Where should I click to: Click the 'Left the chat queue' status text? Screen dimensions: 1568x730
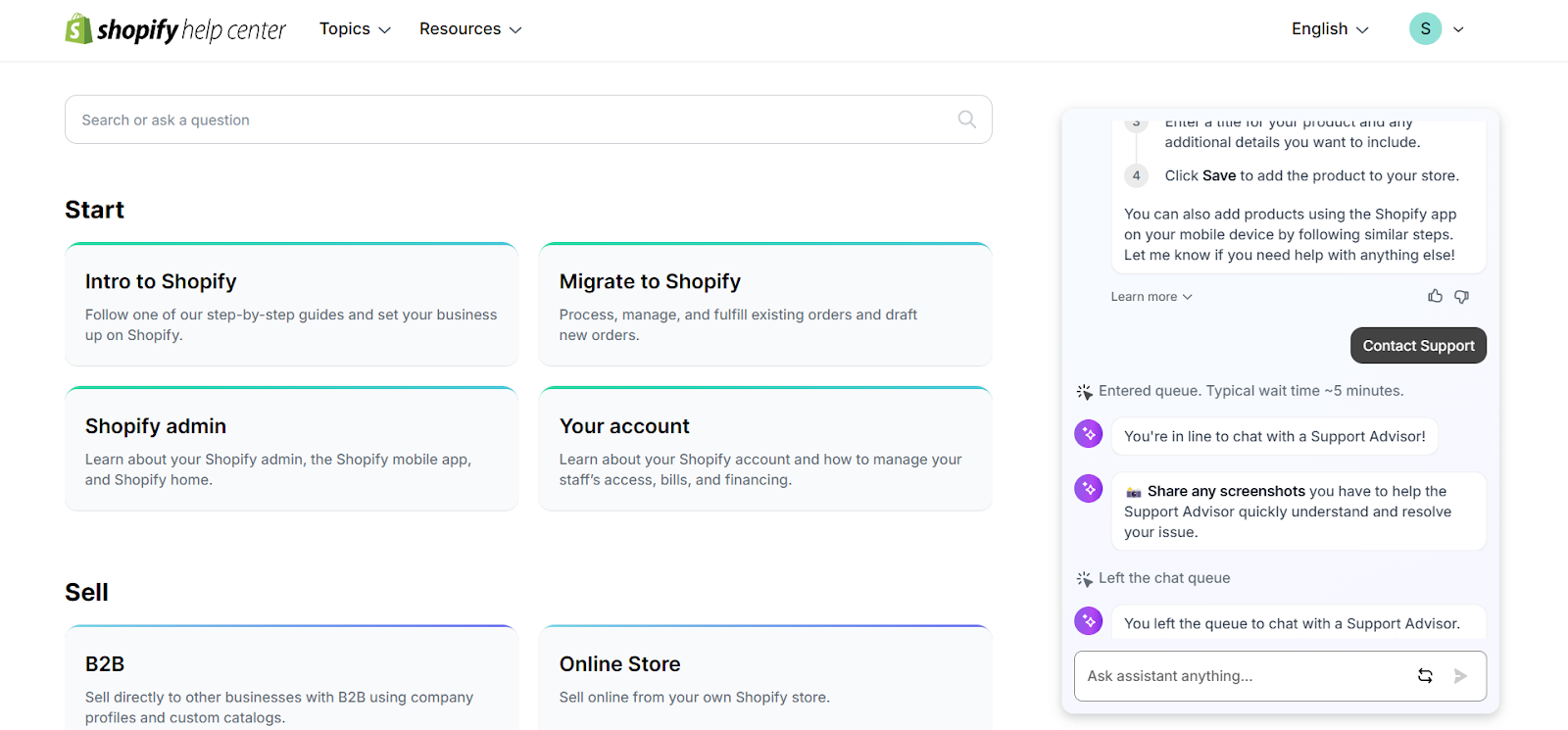[x=1164, y=578]
